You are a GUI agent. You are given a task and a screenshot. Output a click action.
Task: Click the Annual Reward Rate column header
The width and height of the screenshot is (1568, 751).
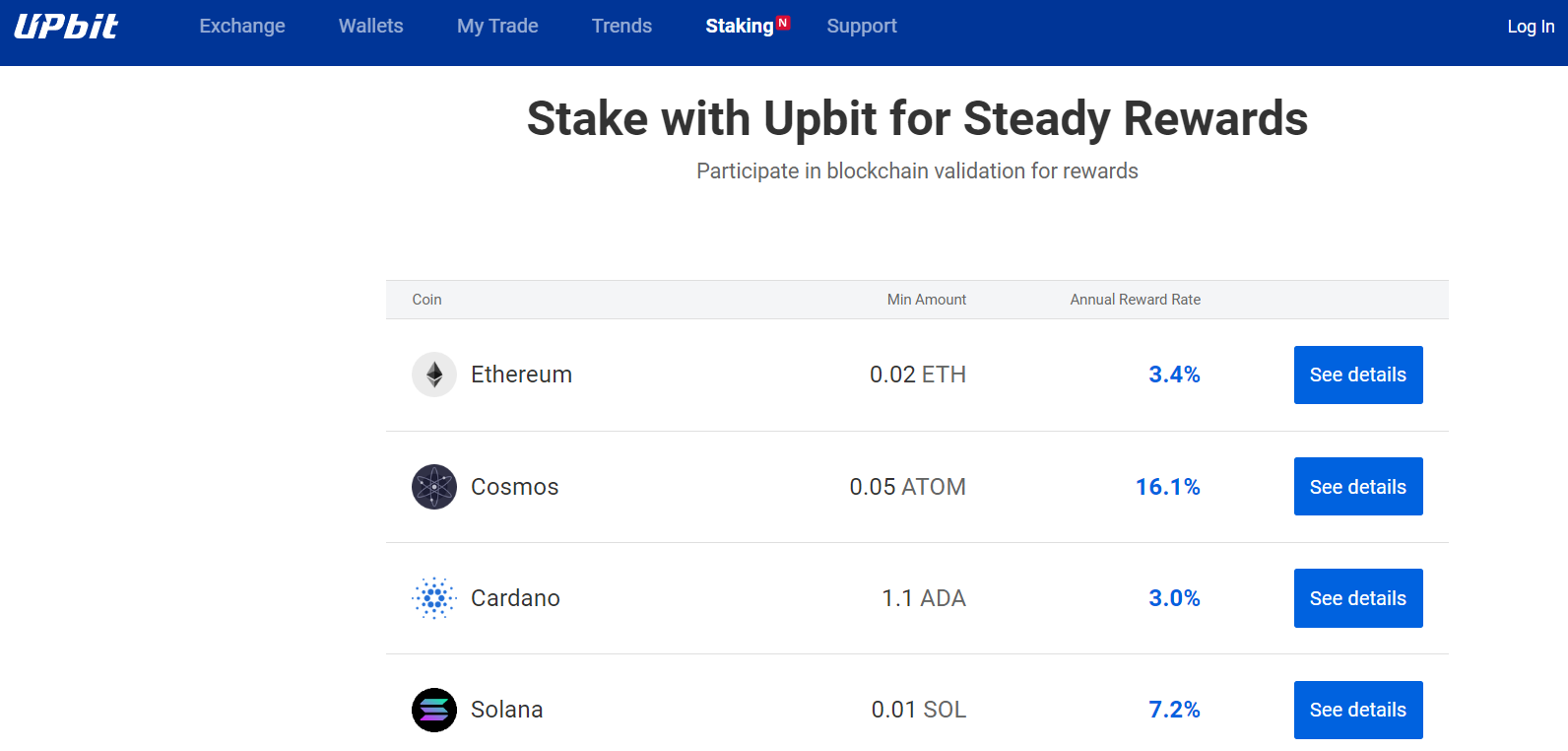tap(1136, 300)
